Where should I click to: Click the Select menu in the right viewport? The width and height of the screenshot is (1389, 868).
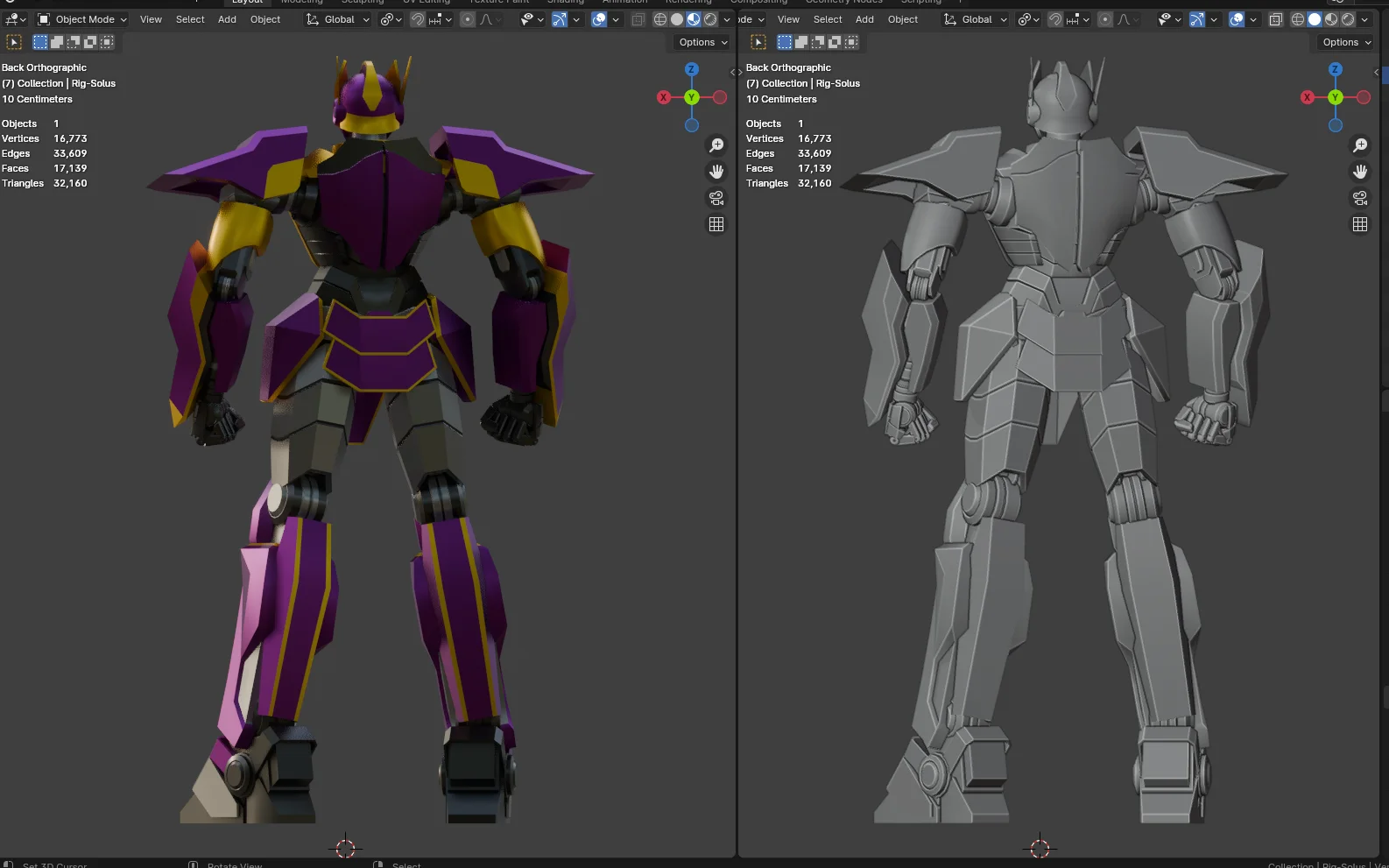tap(827, 19)
